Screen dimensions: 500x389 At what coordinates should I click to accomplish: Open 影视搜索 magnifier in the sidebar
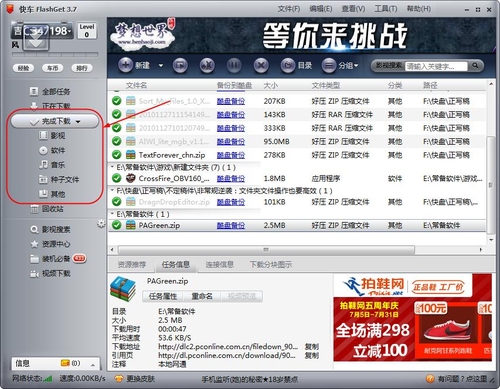34,229
